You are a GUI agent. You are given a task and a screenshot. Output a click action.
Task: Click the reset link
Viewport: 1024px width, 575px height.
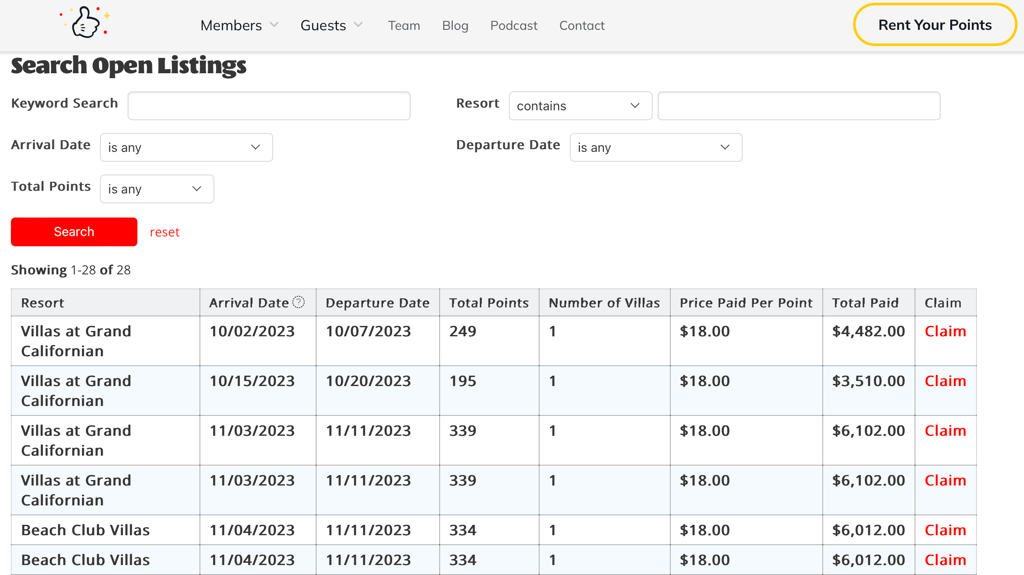[x=165, y=232]
